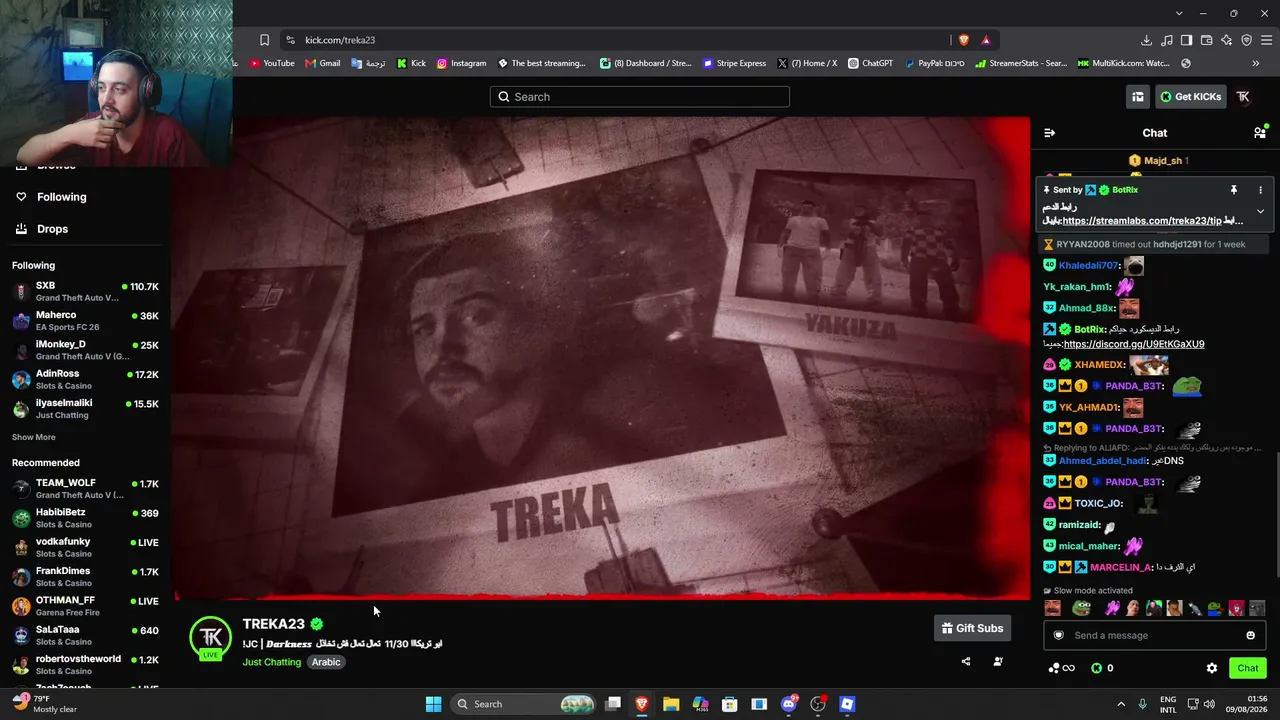
Task: Click the Arabic language tag
Action: tap(326, 662)
